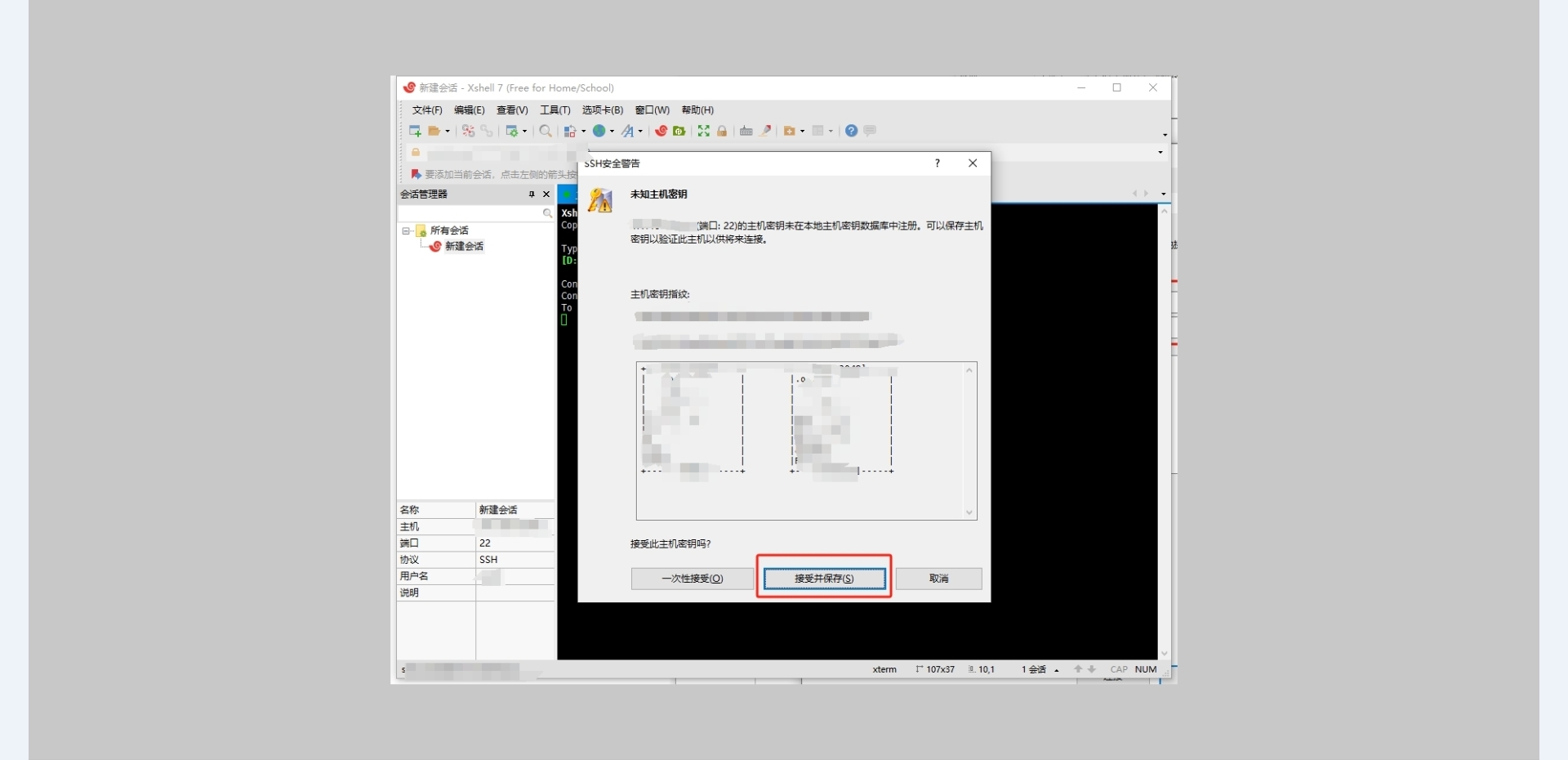Viewport: 1568px width, 760px height.
Task: Click the padlock lock-screen toolbar icon
Action: (722, 131)
